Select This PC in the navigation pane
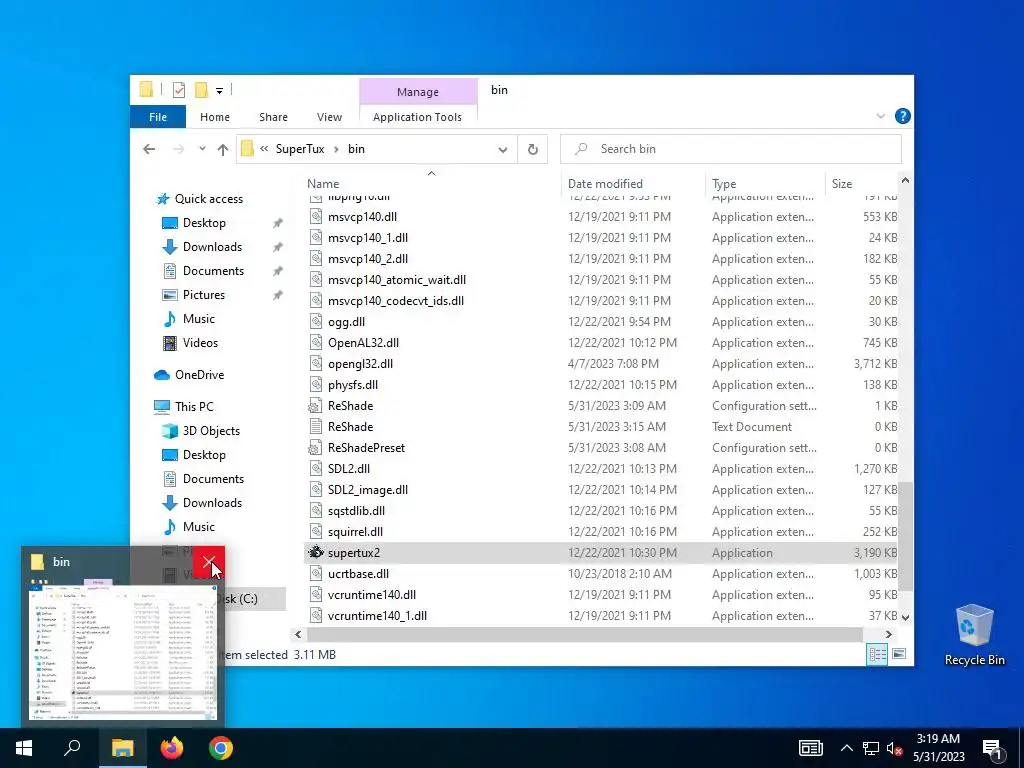1024x768 pixels. click(x=194, y=407)
